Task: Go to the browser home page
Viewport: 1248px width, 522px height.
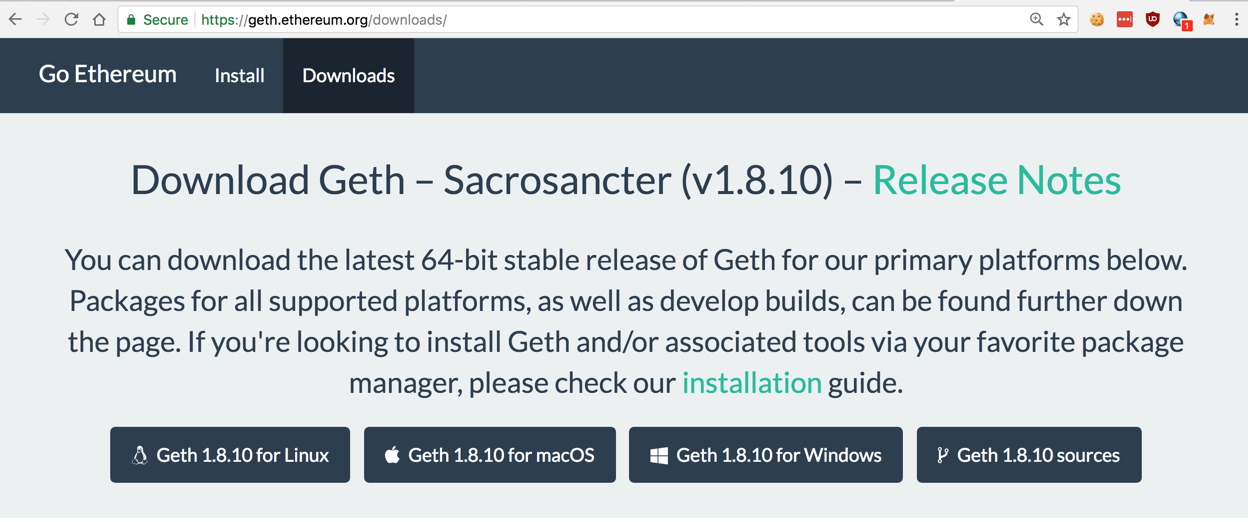Action: (x=99, y=19)
